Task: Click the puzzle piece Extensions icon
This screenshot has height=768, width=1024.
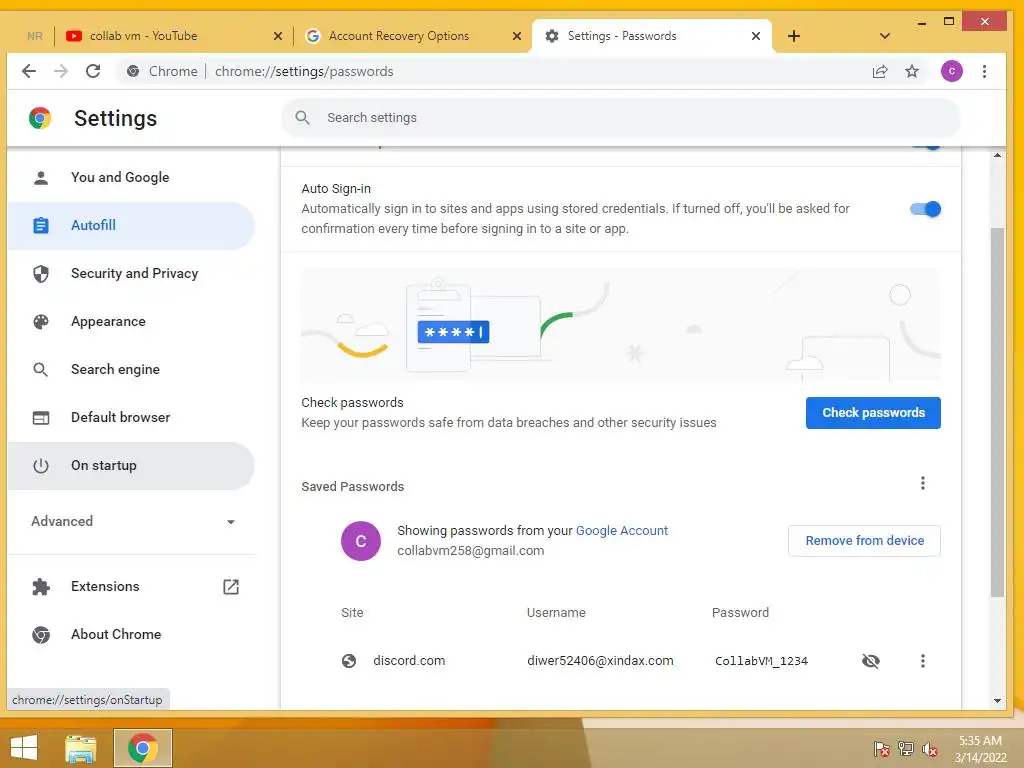Action: tap(40, 586)
